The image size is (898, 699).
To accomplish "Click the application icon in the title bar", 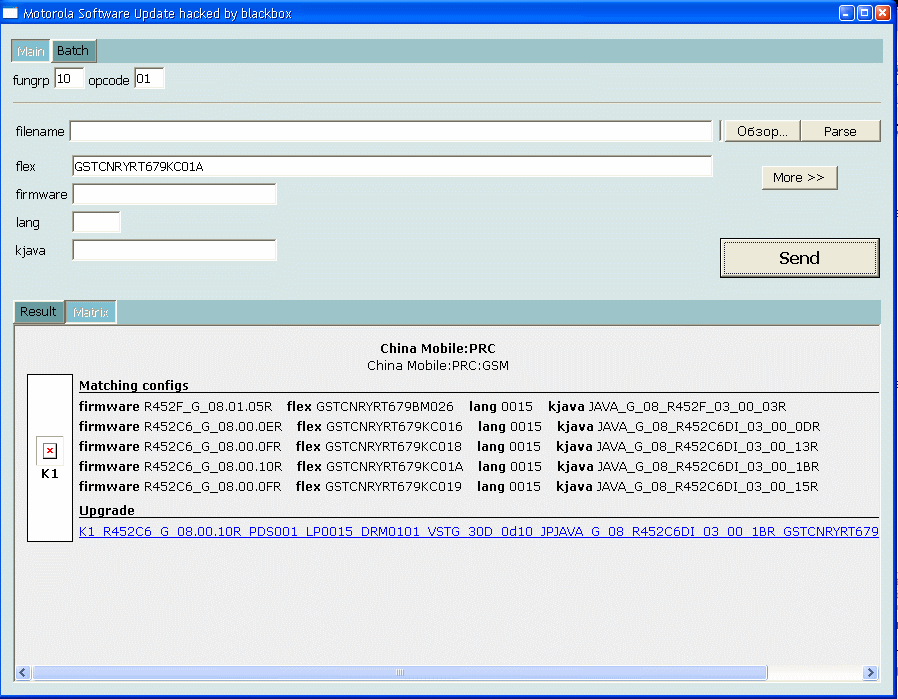I will (10, 13).
